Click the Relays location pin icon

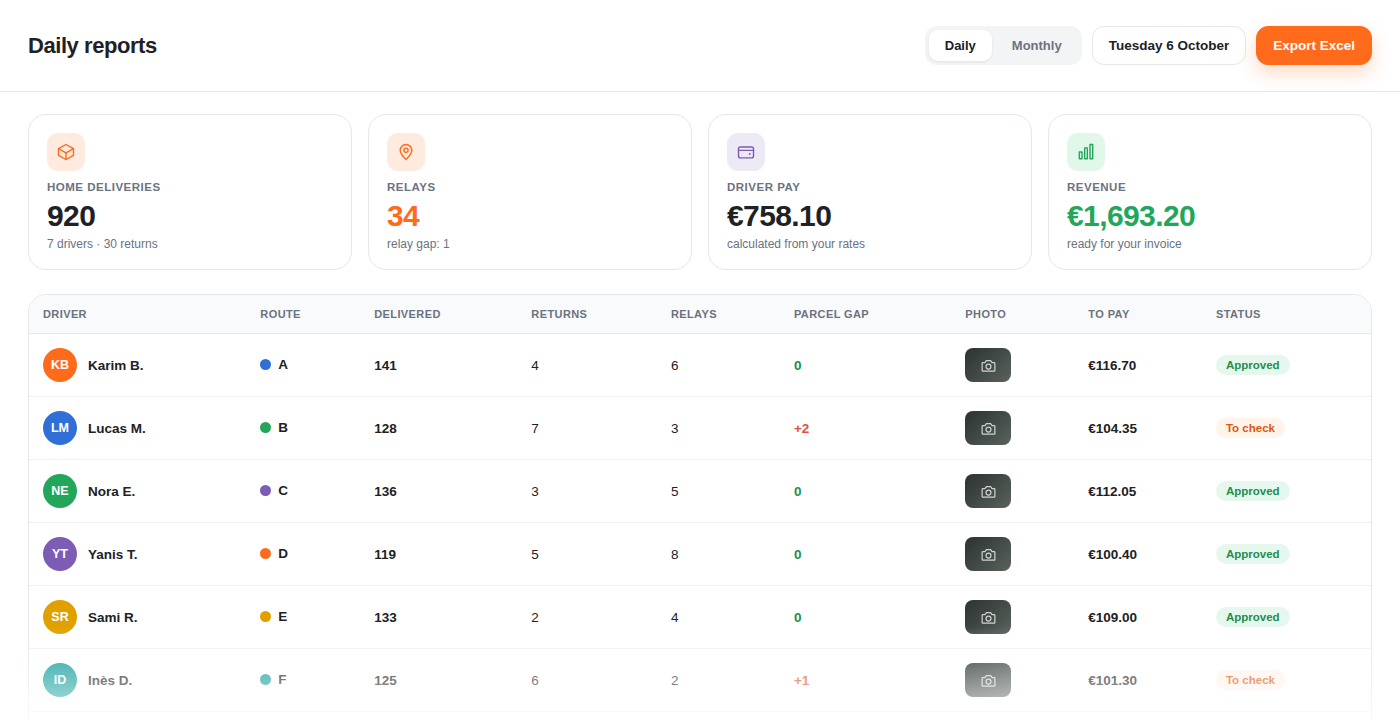(406, 152)
